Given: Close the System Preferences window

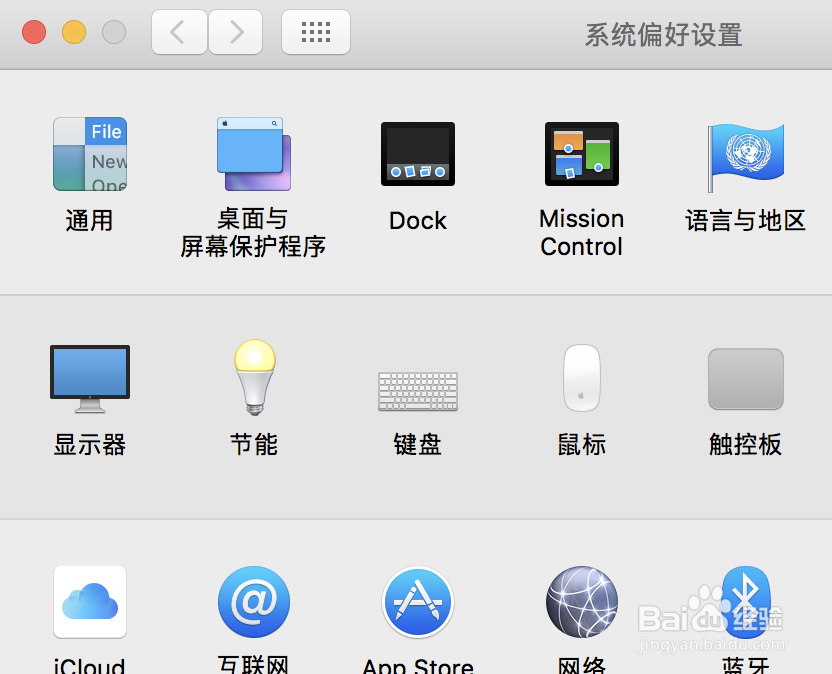Looking at the screenshot, I should [34, 32].
